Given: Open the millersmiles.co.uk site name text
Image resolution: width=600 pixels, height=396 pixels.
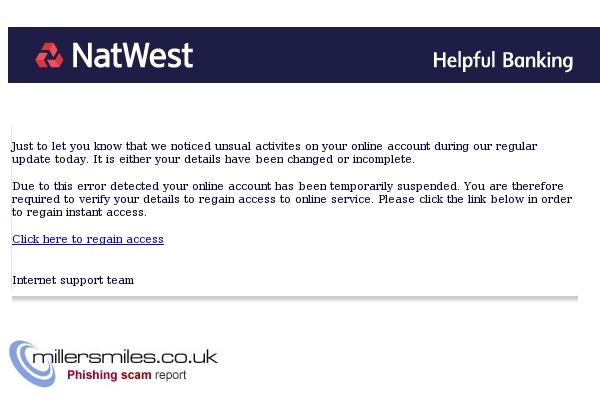Looking at the screenshot, I should tap(125, 357).
